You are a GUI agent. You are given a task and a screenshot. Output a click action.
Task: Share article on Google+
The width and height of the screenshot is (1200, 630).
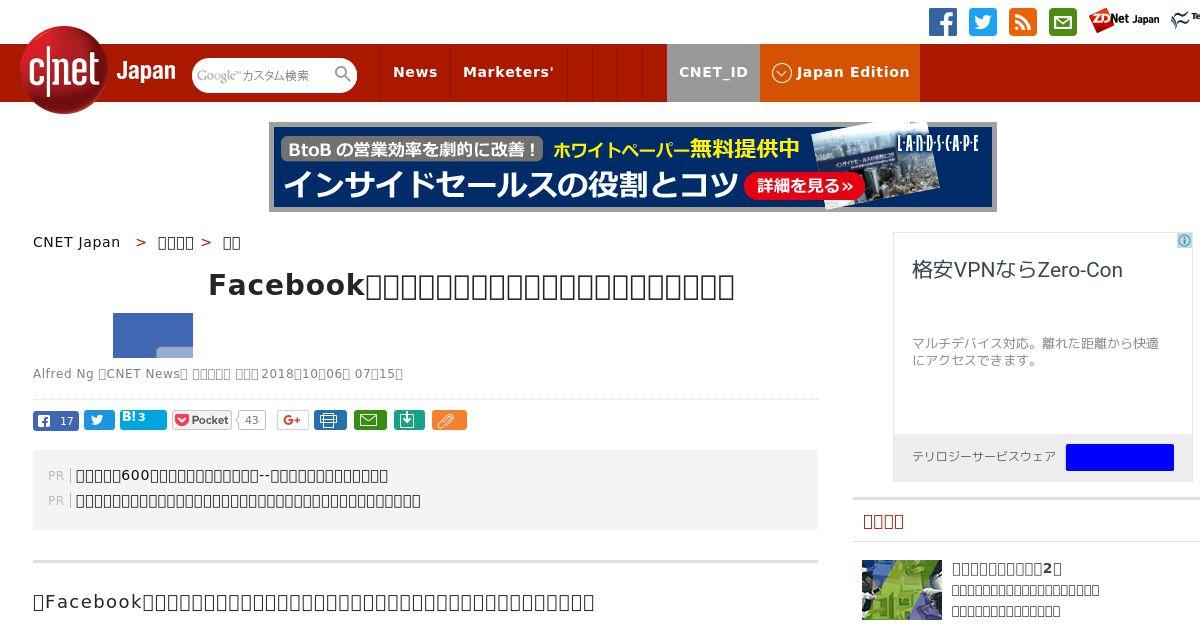[x=293, y=420]
